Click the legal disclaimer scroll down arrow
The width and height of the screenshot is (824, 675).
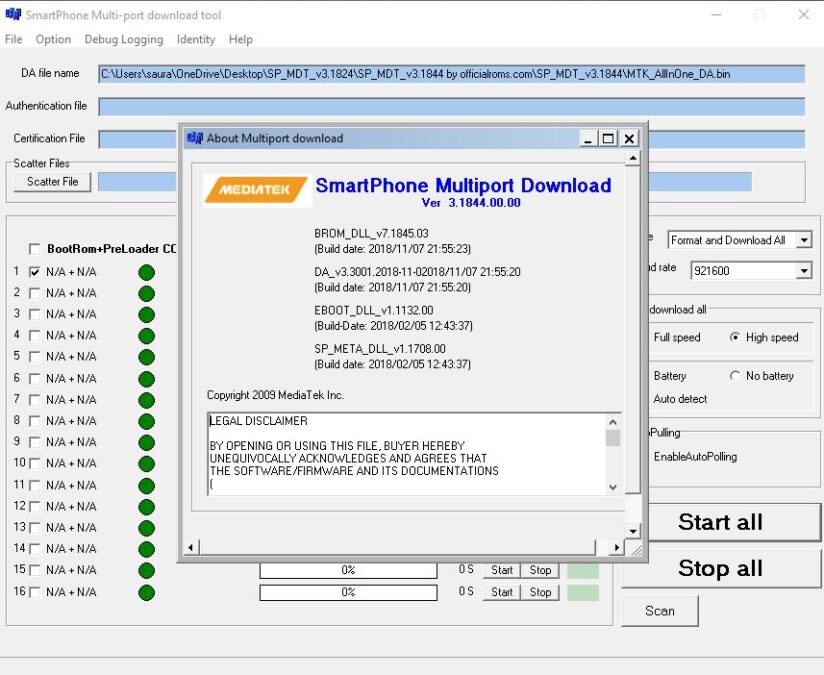pos(613,487)
